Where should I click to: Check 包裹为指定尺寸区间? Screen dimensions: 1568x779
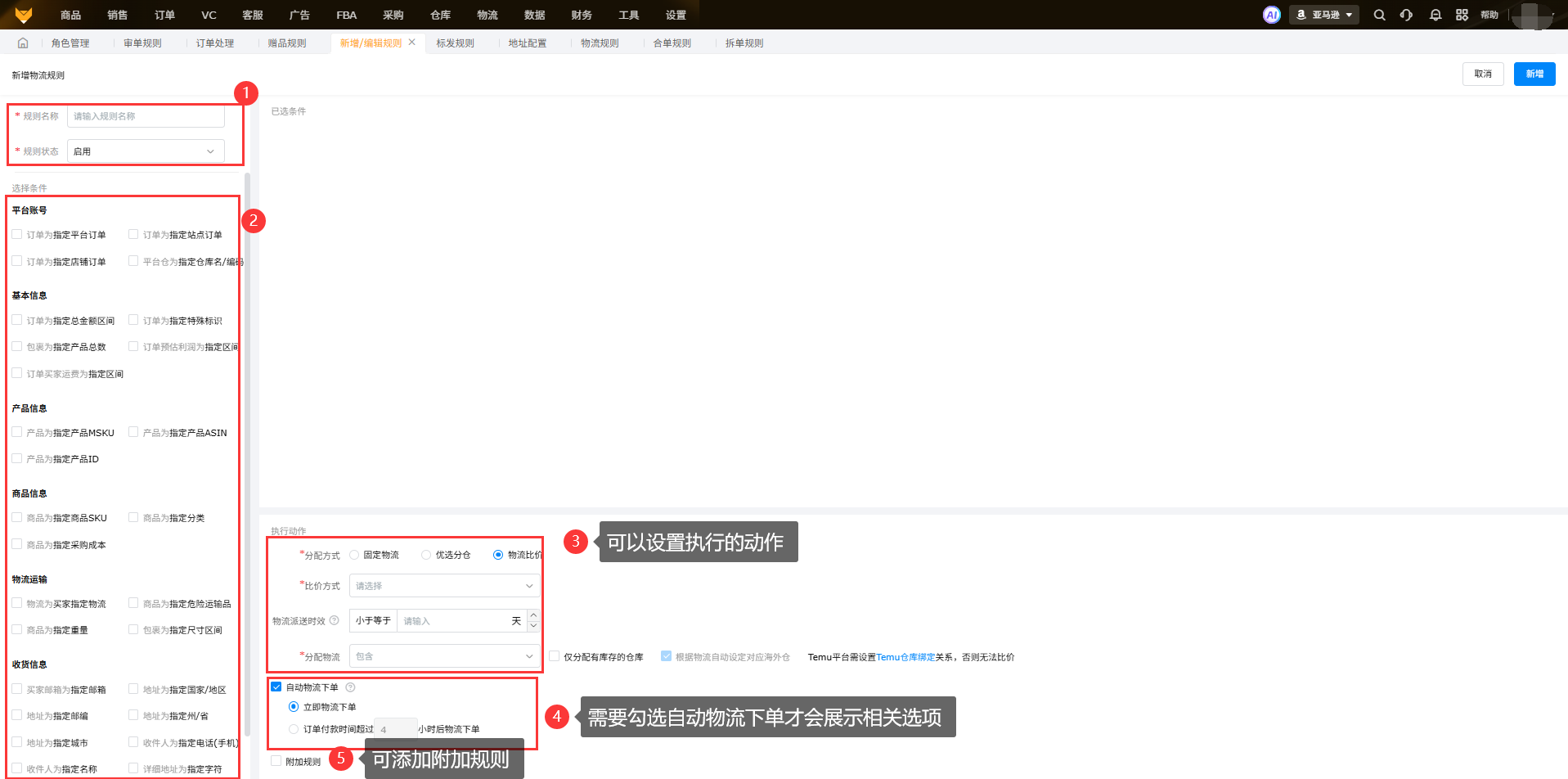tap(133, 629)
